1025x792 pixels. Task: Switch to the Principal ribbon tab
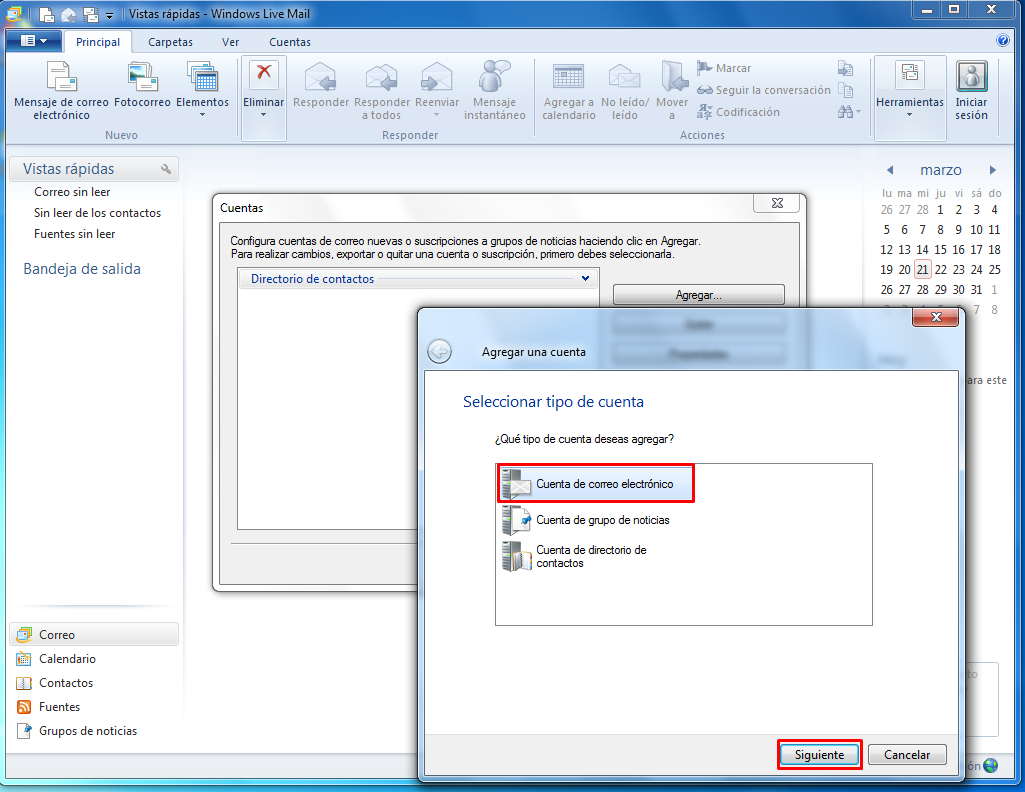[98, 42]
